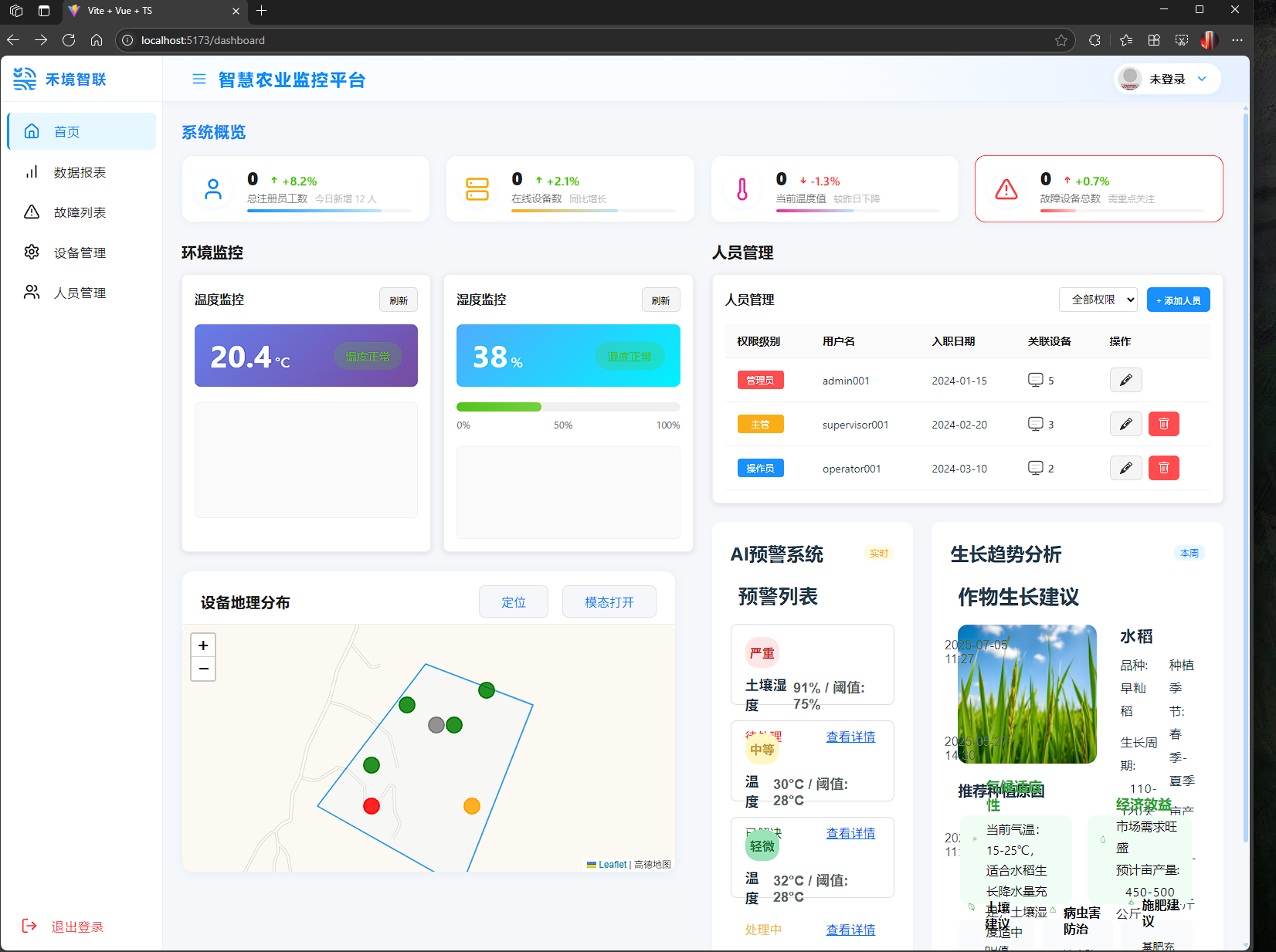Delete operator001 with the trash icon
This screenshot has height=952, width=1276.
[x=1163, y=468]
